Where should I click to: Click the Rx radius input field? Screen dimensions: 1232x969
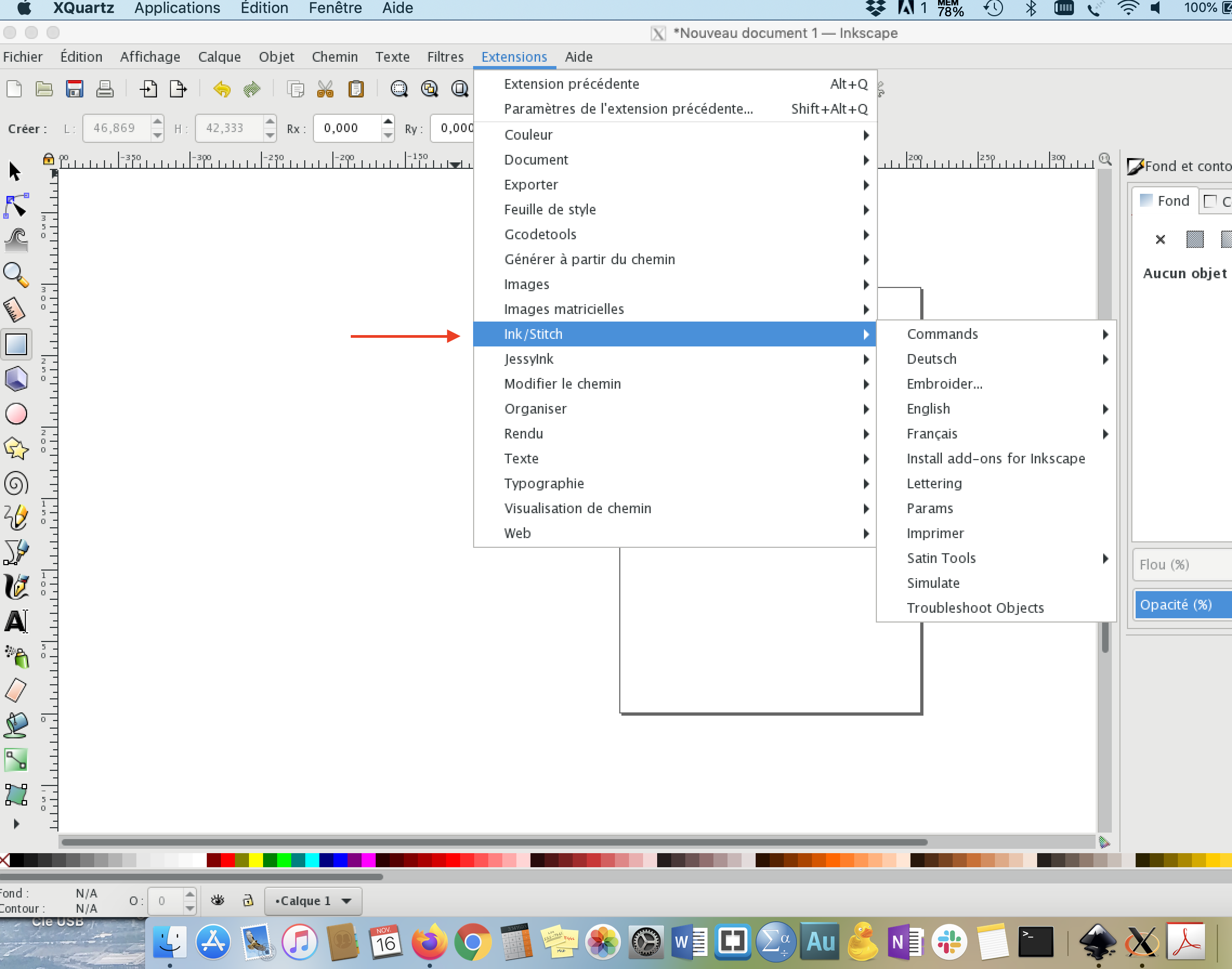tap(348, 128)
